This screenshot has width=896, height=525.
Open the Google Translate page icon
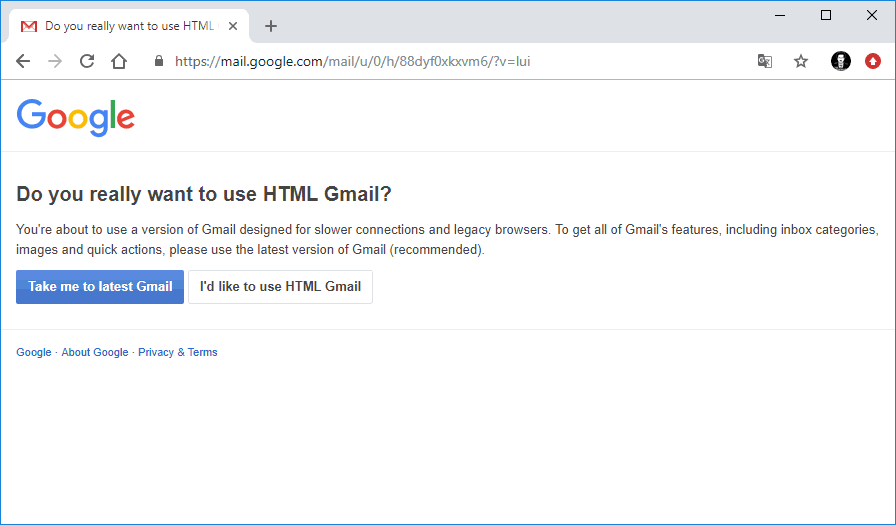click(765, 61)
